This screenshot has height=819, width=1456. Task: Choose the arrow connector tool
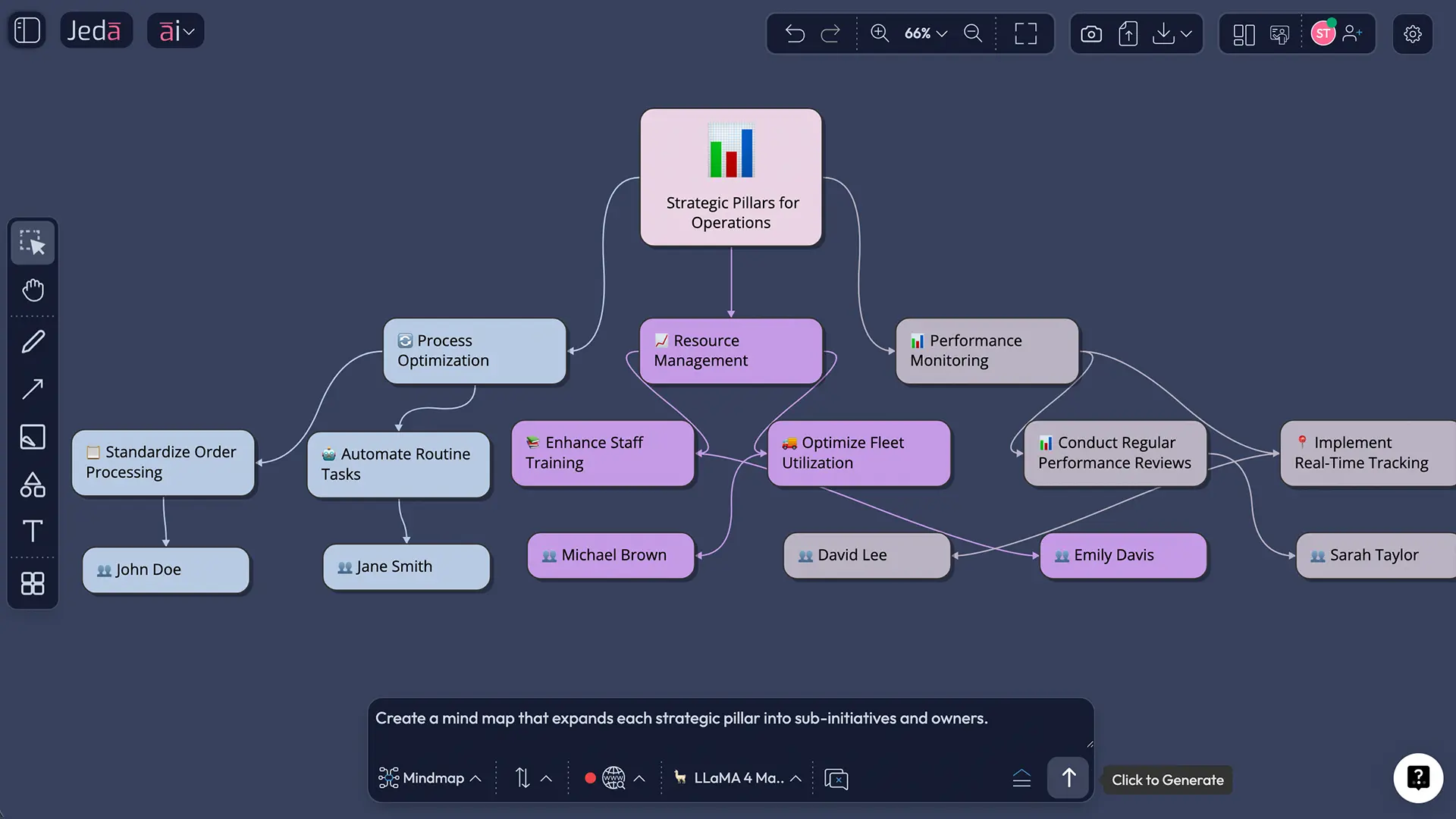[33, 389]
